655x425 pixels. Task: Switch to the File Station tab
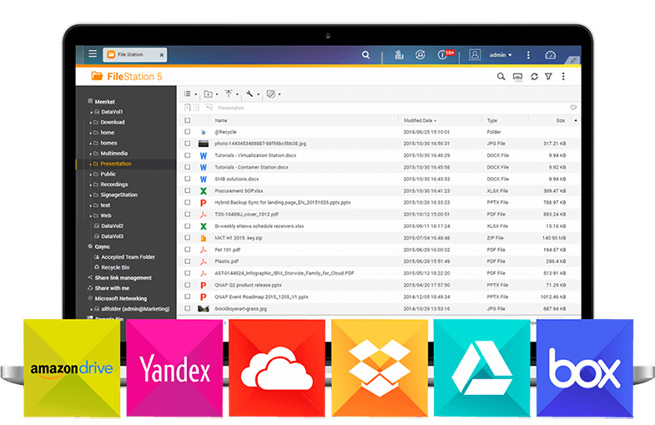click(140, 55)
